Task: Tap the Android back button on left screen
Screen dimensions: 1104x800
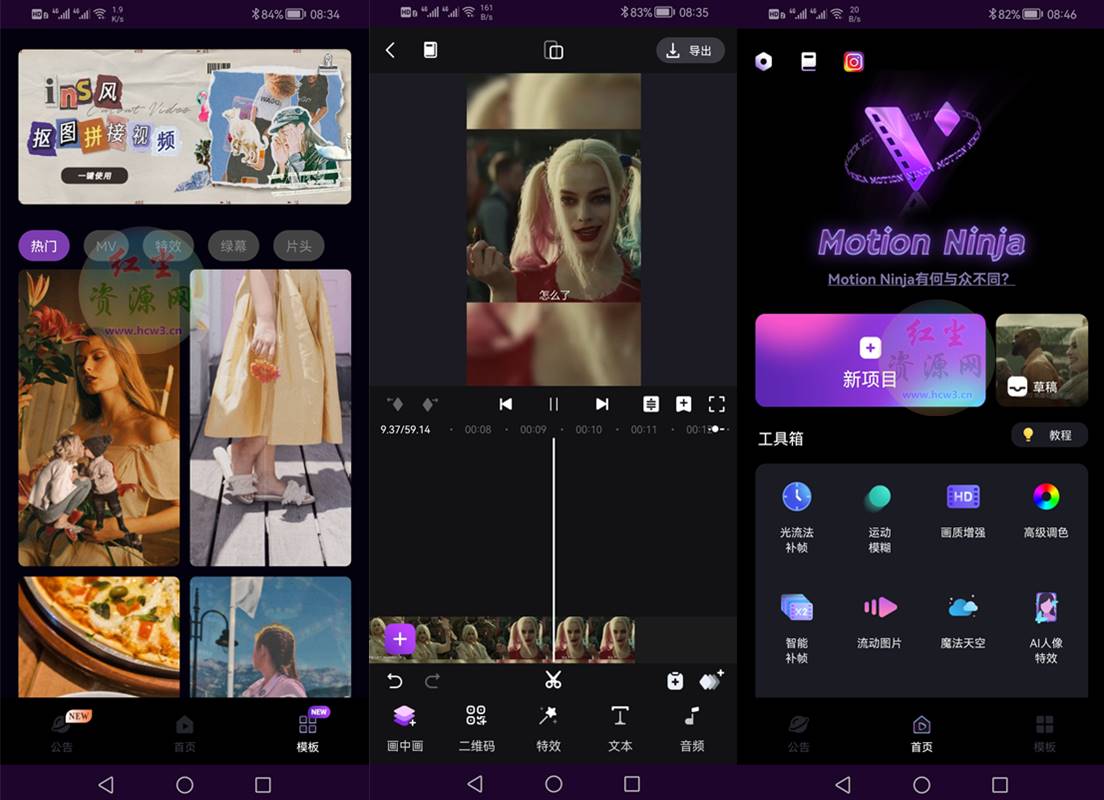Action: (106, 785)
